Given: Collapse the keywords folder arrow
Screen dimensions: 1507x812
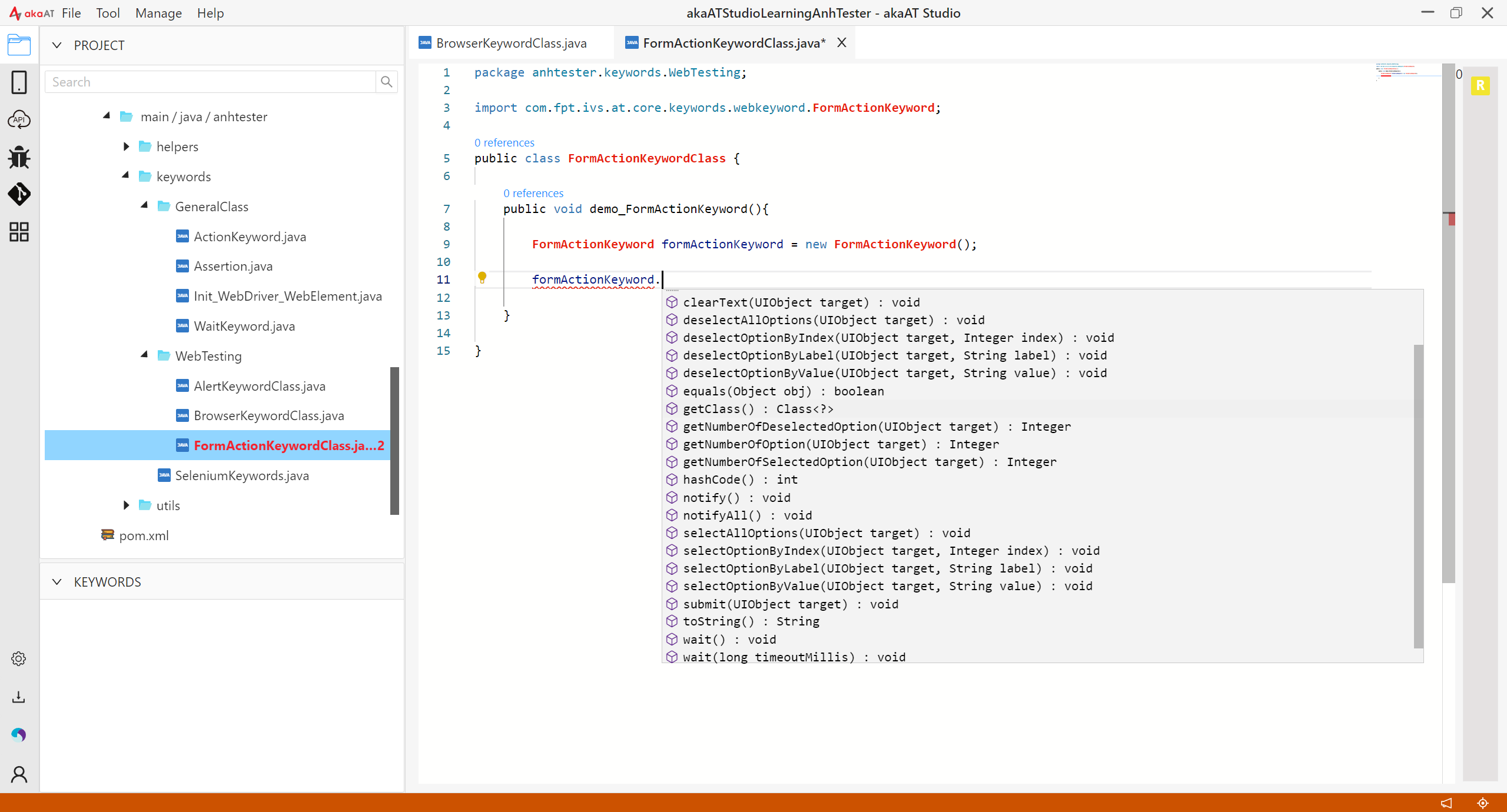Looking at the screenshot, I should 125,175.
